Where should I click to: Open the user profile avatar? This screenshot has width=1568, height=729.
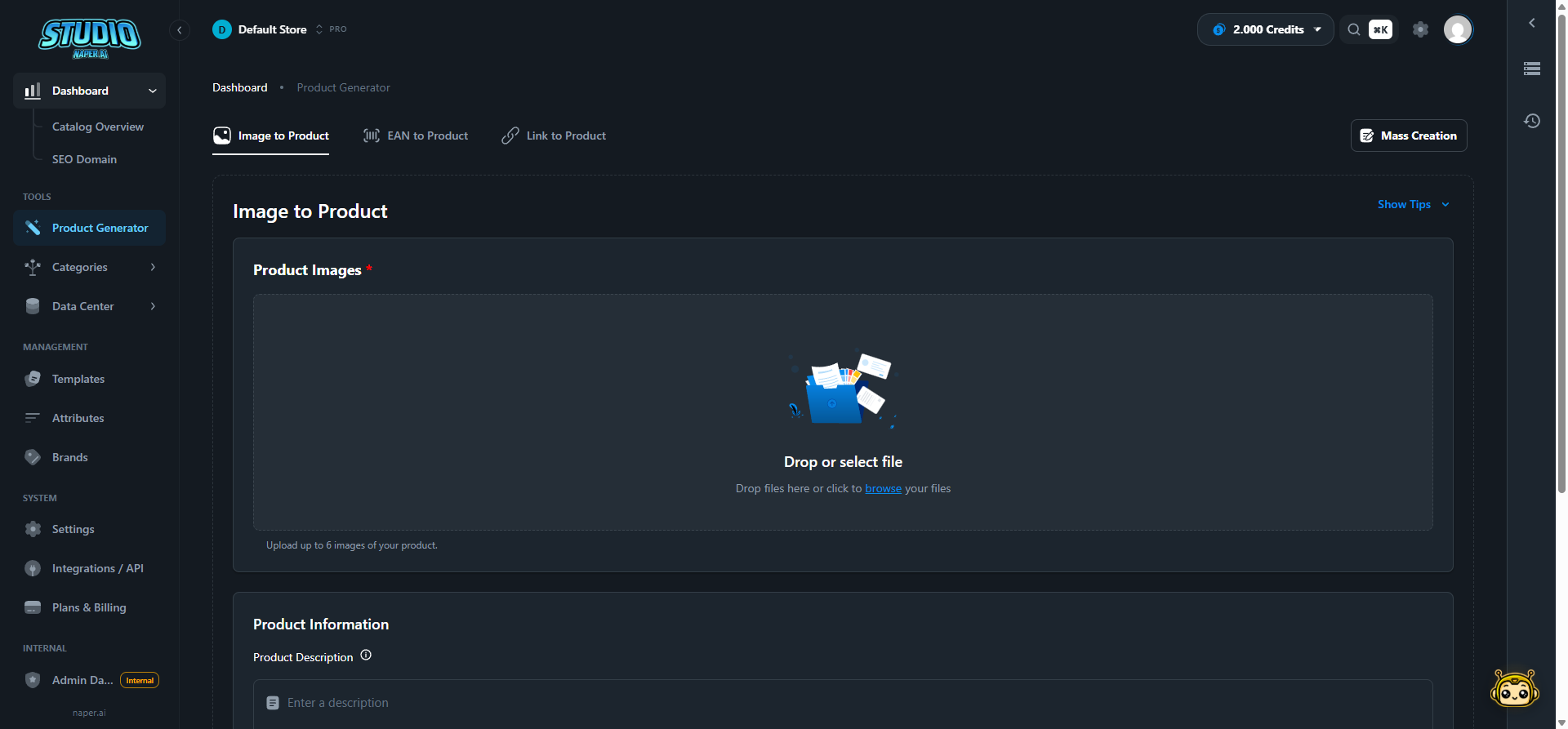[1458, 29]
